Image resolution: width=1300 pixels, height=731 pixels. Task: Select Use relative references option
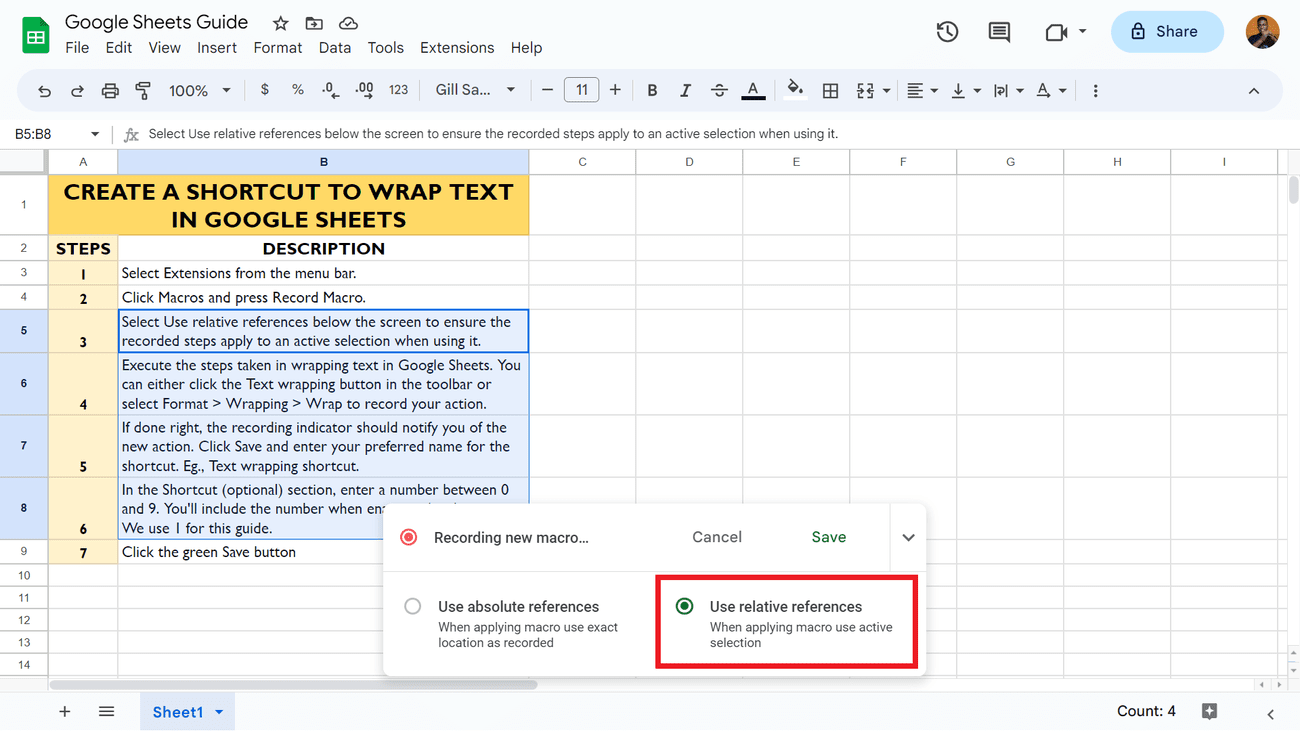[x=685, y=607]
